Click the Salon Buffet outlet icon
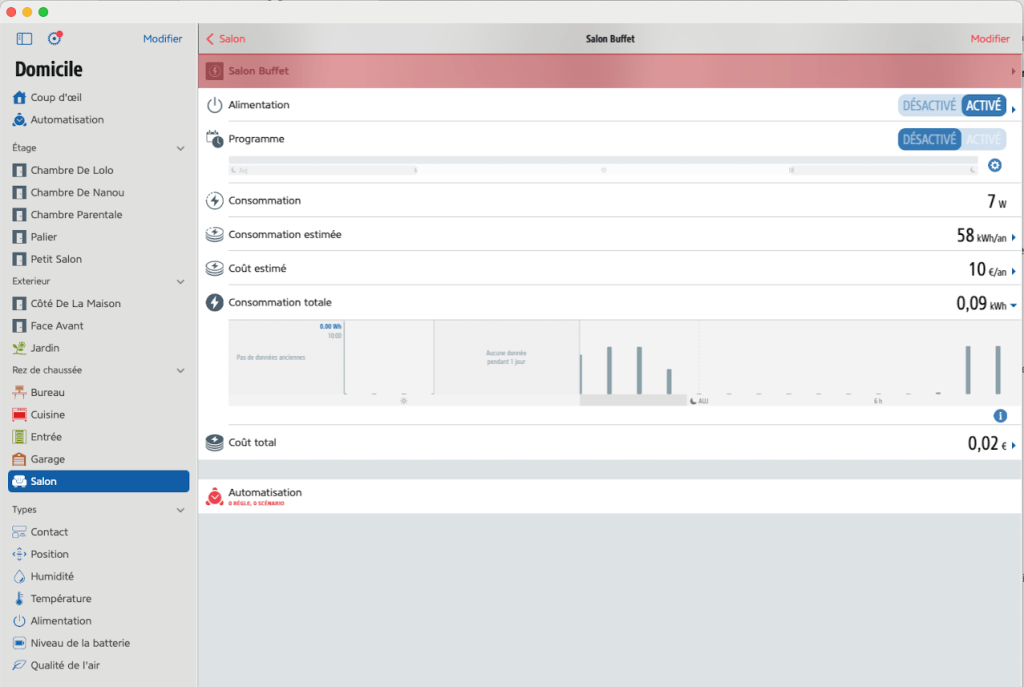Screen dimensions: 1024x687 (x=214, y=71)
